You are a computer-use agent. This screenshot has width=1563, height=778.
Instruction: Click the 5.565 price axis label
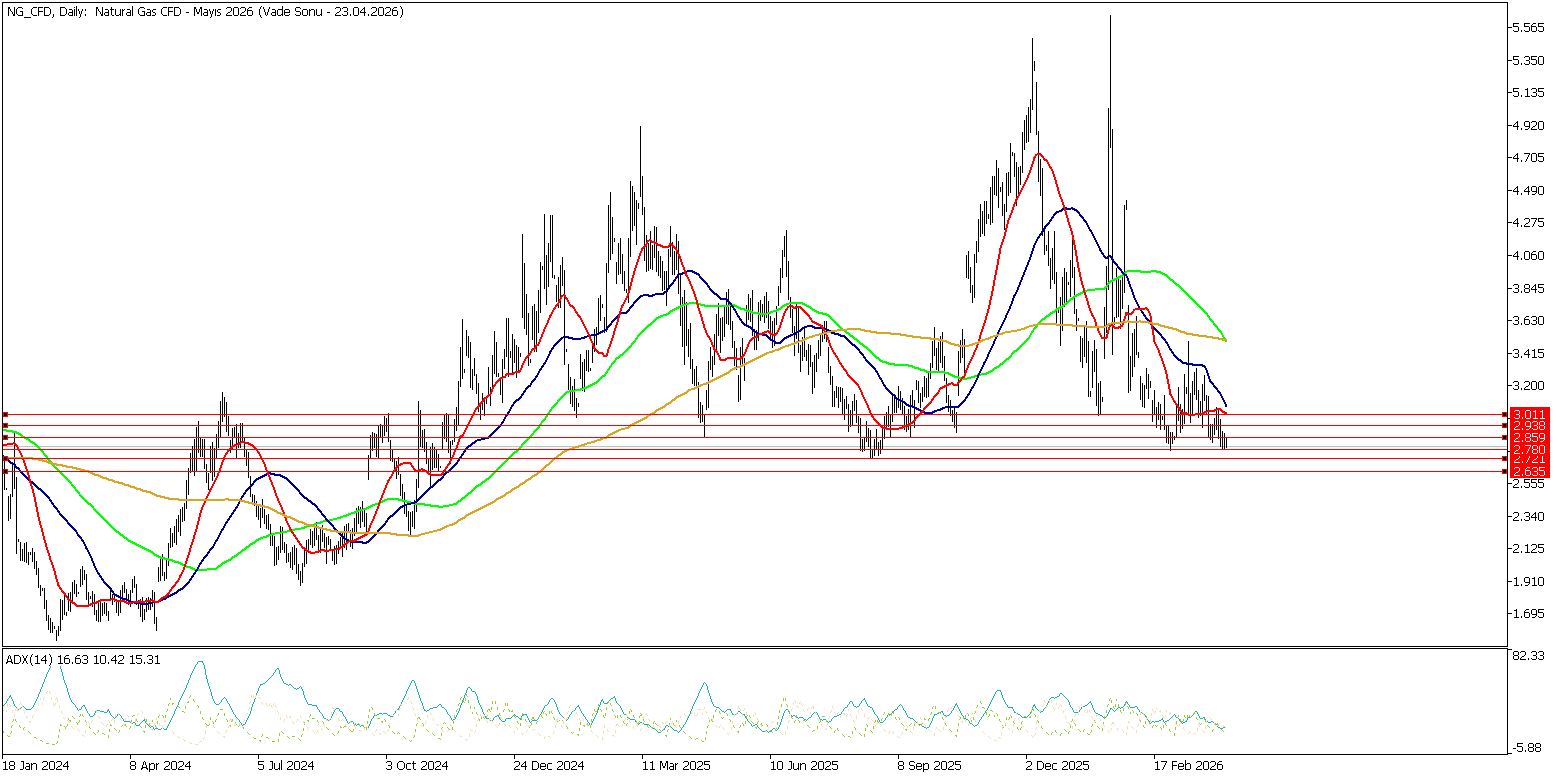coord(1530,28)
